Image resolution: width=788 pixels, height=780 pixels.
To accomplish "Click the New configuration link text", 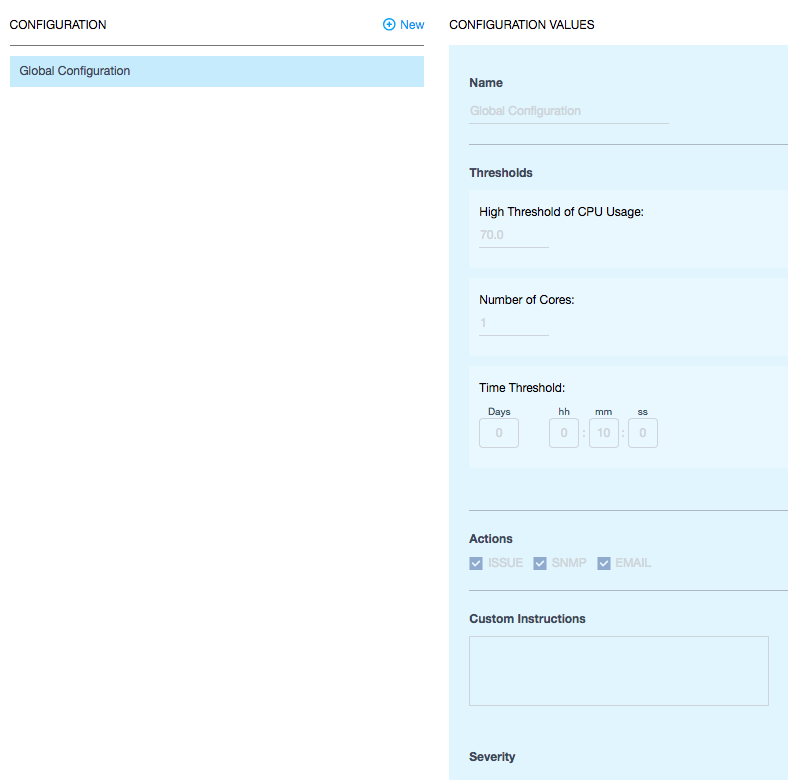I will coord(412,25).
